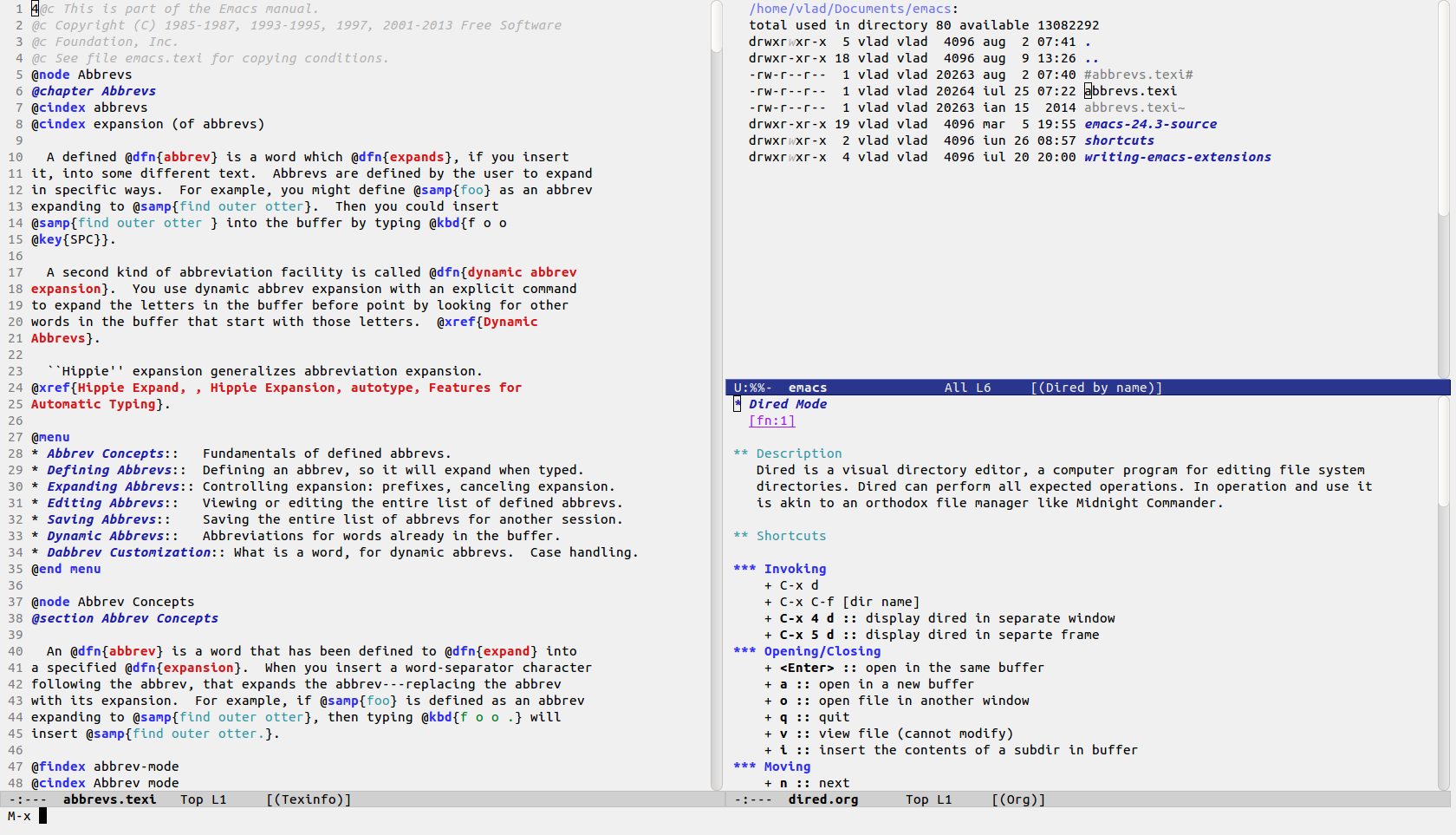Click the emacs buffer name in Dired mode line
Viewport: 1456px width, 835px height.
coord(808,388)
